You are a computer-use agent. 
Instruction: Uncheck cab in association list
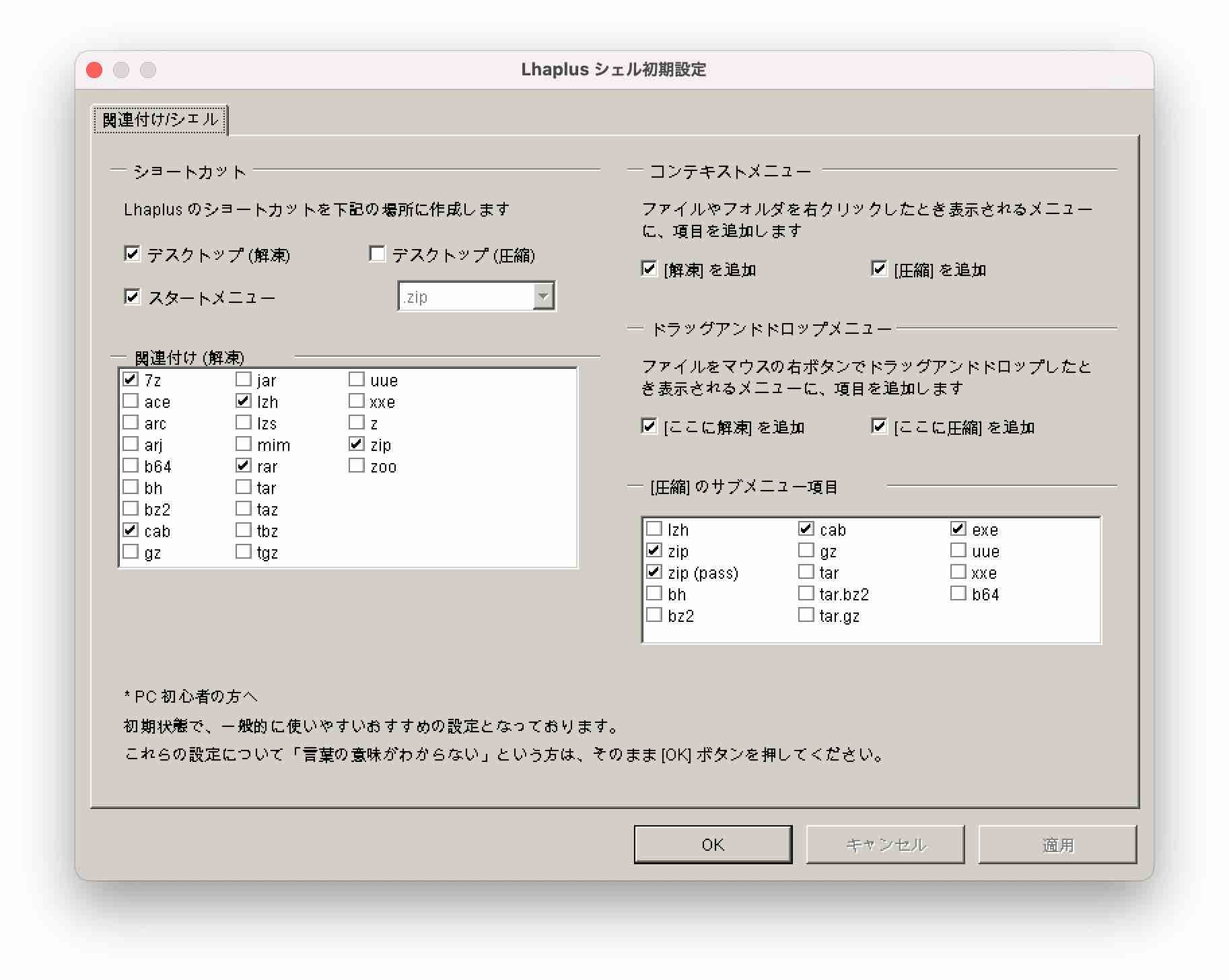coord(131,530)
